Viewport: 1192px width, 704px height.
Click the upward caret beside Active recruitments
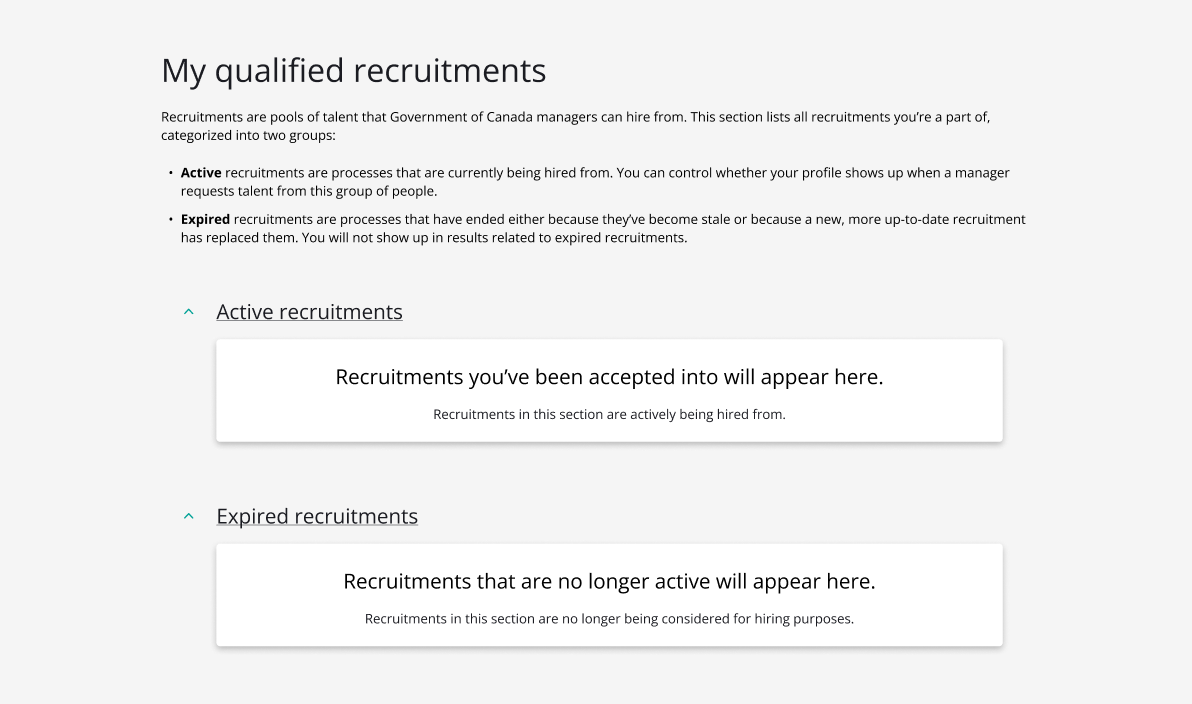pos(188,311)
